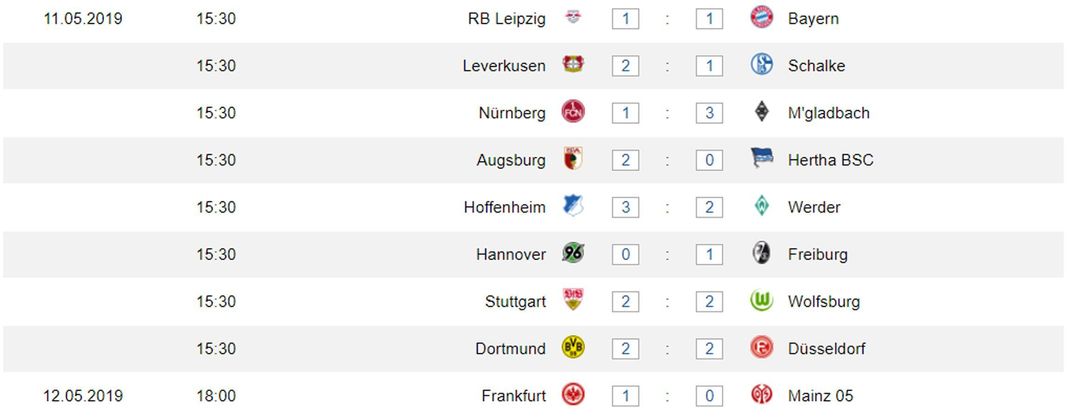Click Hannover home score field showing 0
Image resolution: width=1070 pixels, height=418 pixels.
pos(625,254)
